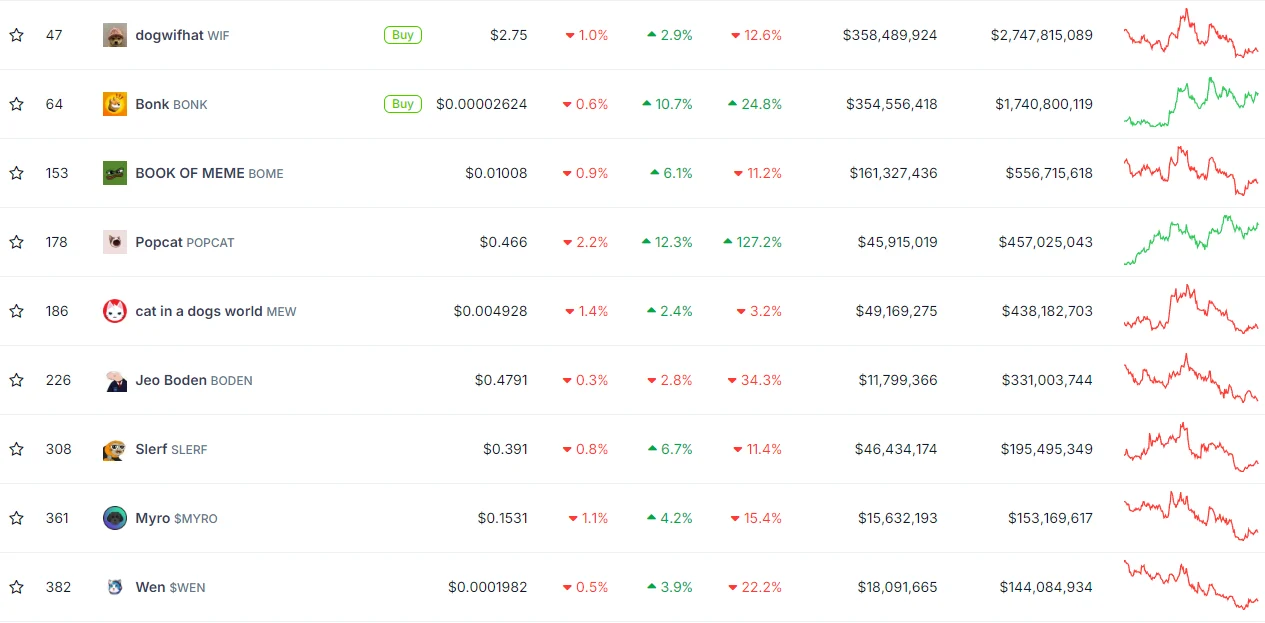Click the Wen coin logo icon

coord(115,587)
